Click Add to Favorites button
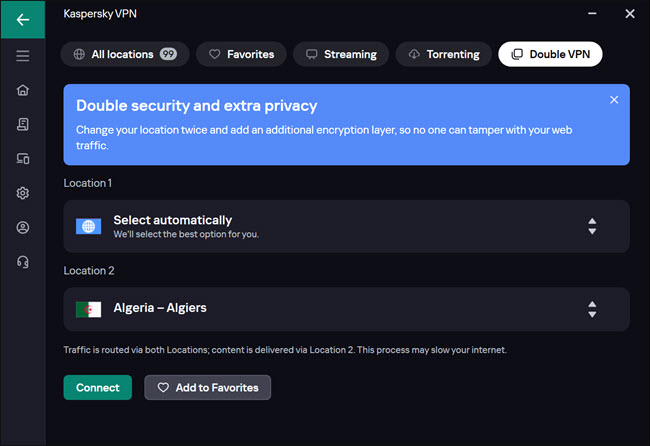Screen dimensions: 650x446 tap(207, 387)
